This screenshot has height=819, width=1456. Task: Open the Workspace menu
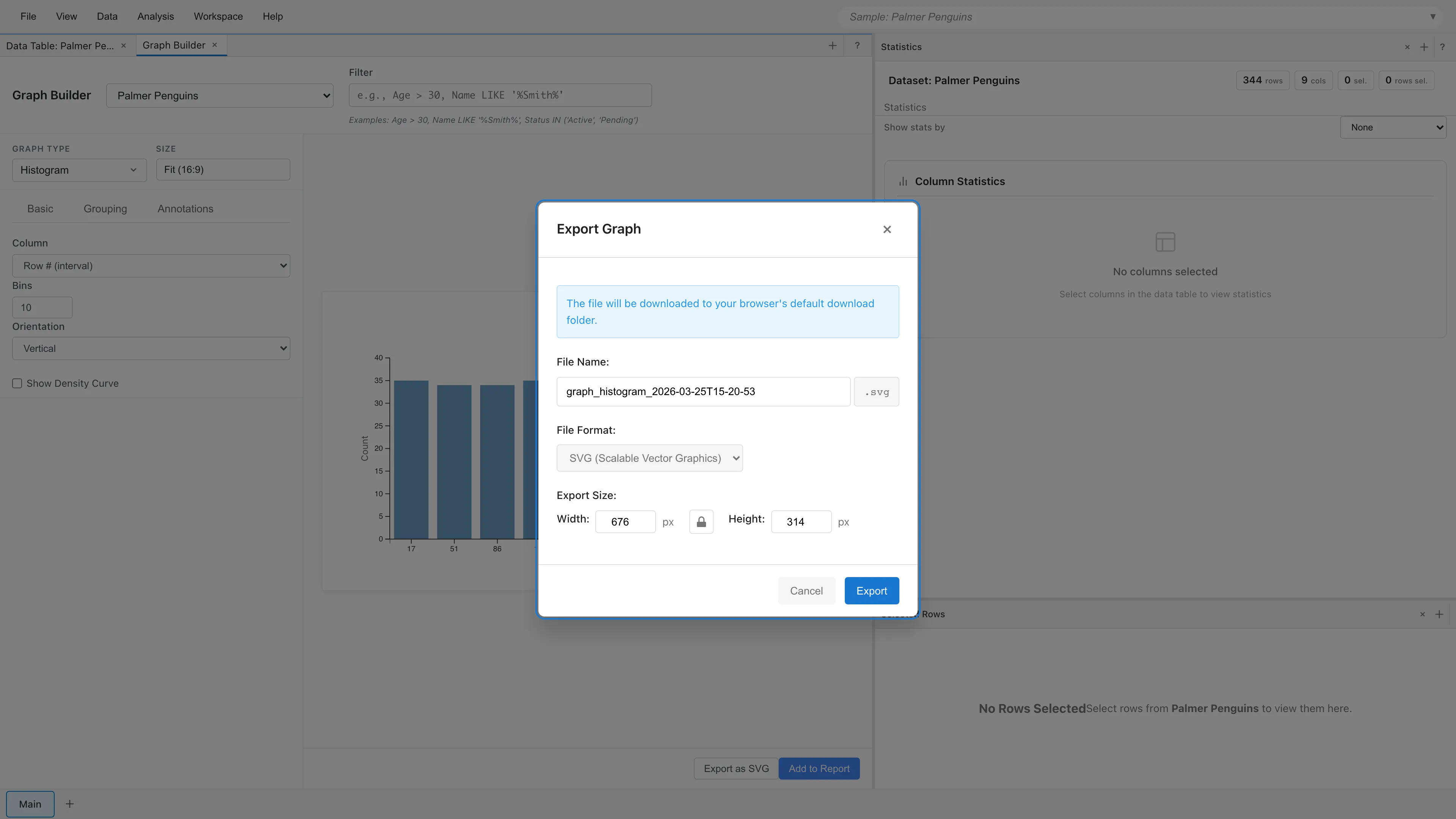coord(218,16)
